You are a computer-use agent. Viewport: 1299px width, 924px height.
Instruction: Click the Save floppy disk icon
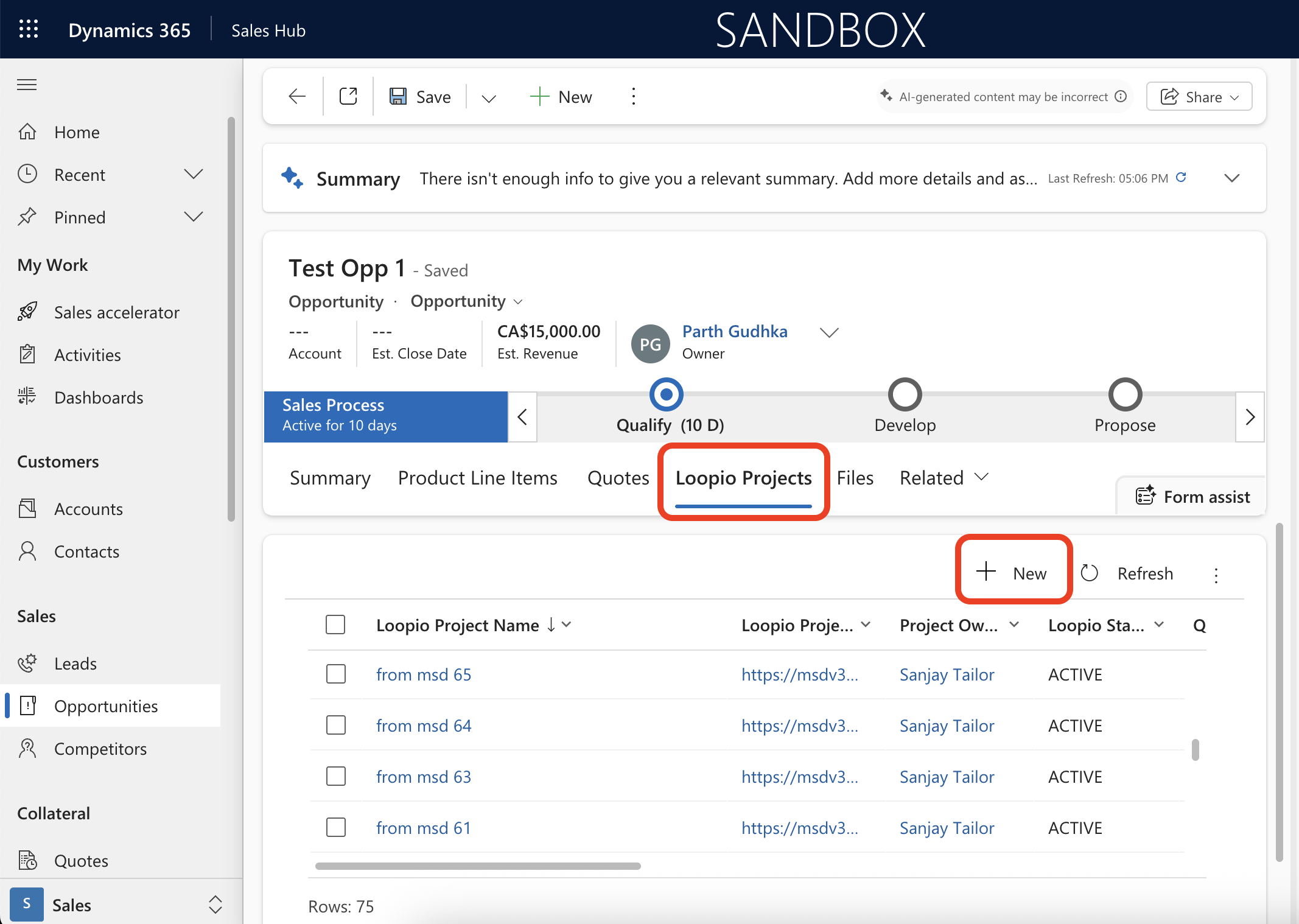[x=398, y=96]
